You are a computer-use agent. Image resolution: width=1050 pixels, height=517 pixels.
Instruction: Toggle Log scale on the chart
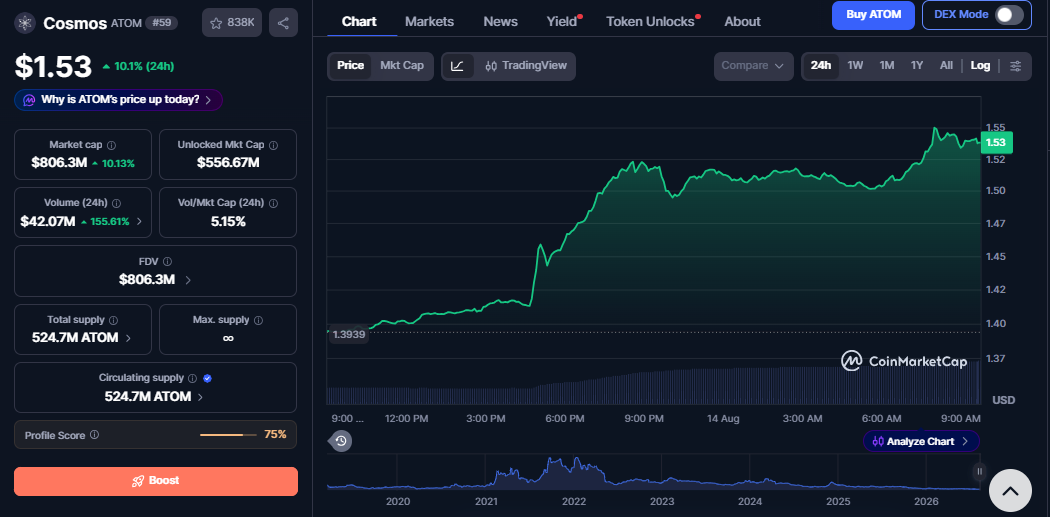pos(980,66)
